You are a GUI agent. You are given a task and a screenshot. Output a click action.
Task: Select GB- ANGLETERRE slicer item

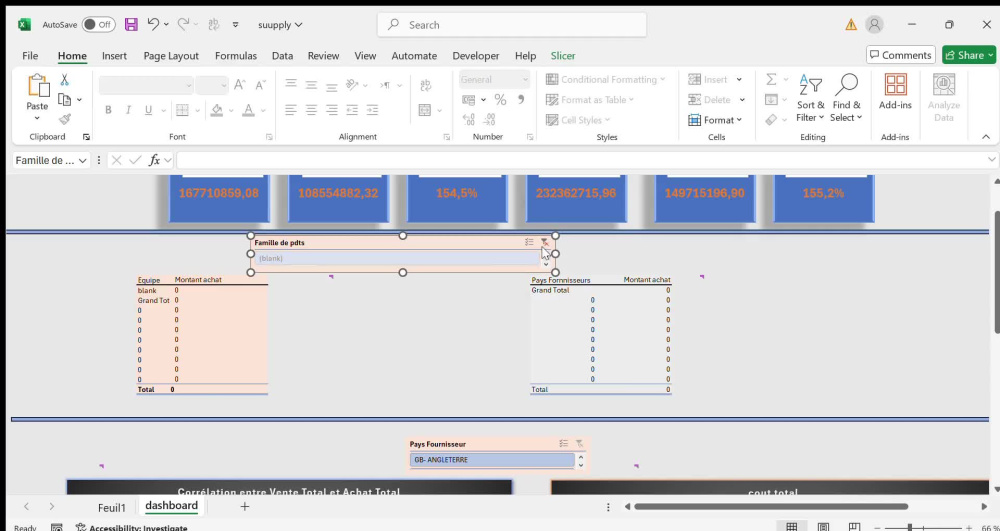click(492, 460)
